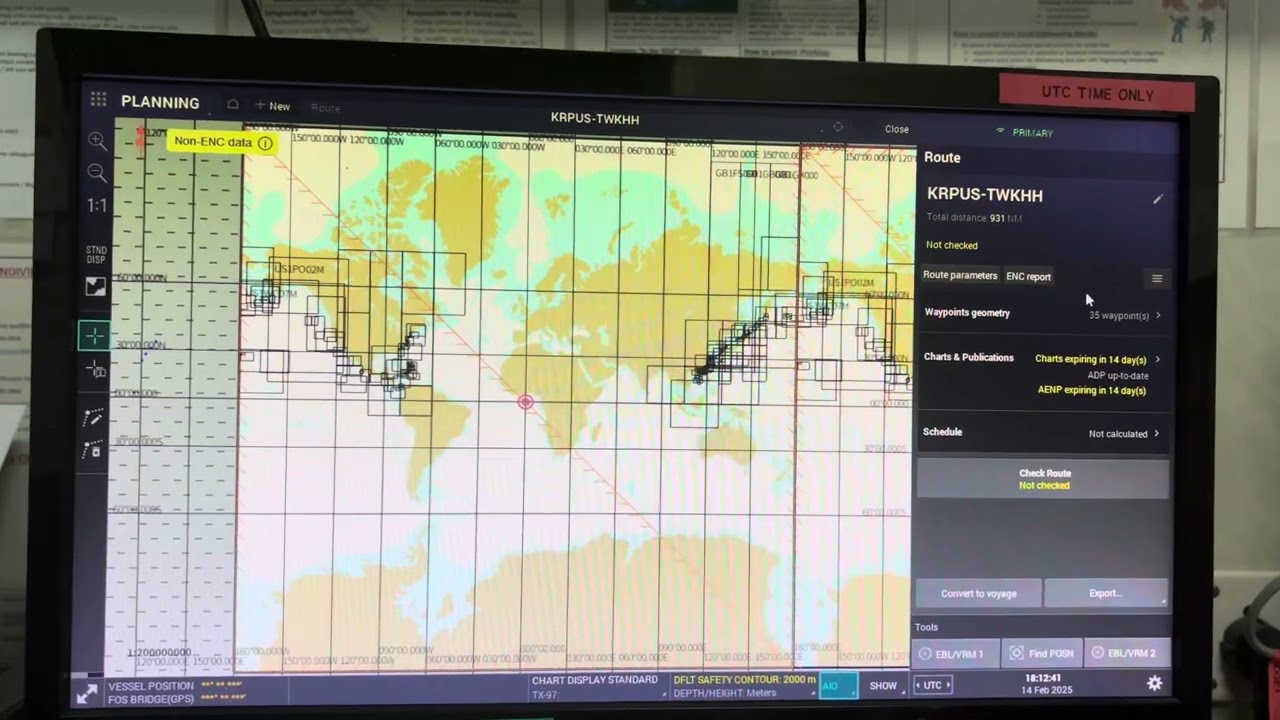Open Chart Display Standard dropdown
The width and height of the screenshot is (1280, 720).
598,686
